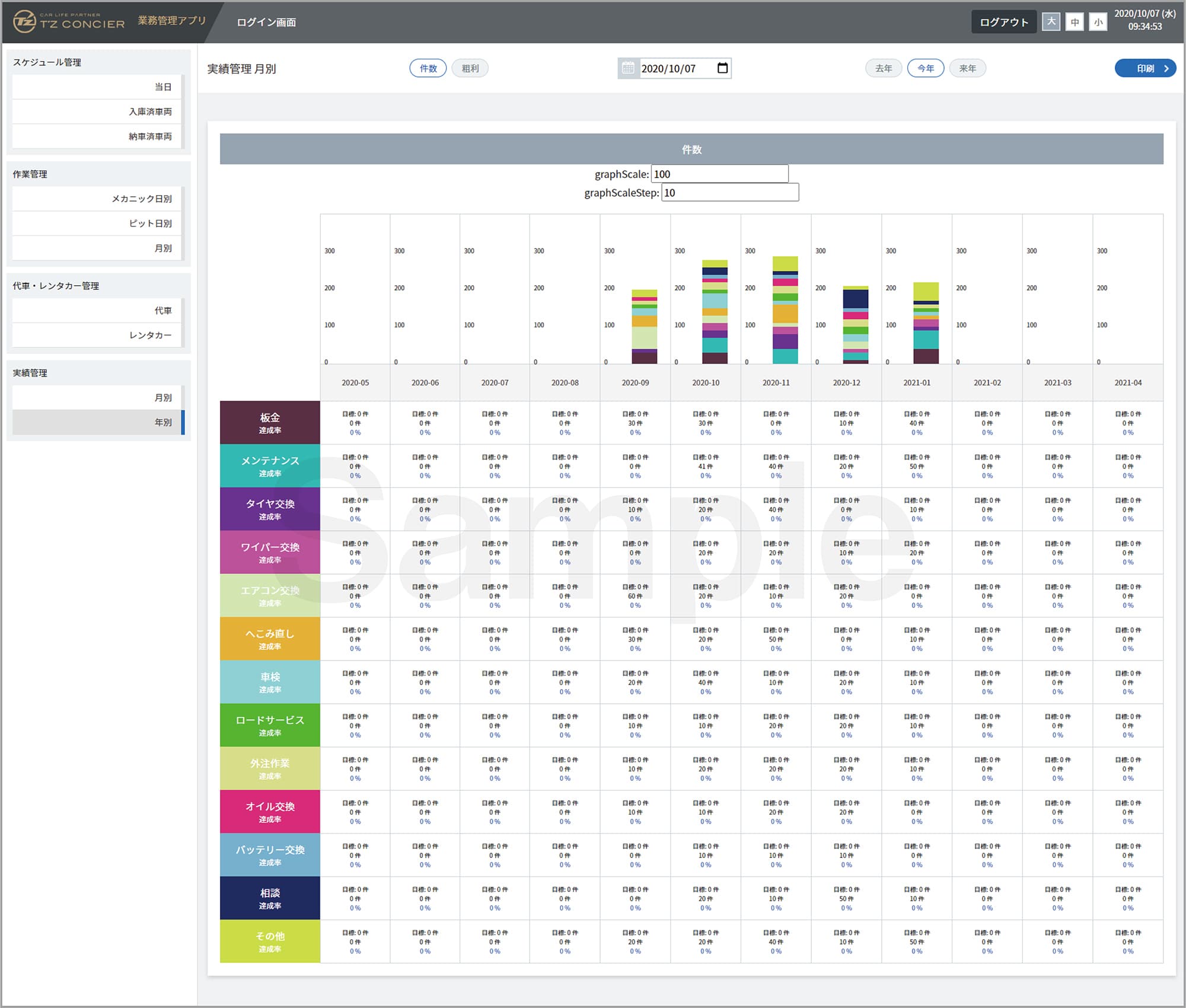Click the T'Z Concier logo icon

24,22
